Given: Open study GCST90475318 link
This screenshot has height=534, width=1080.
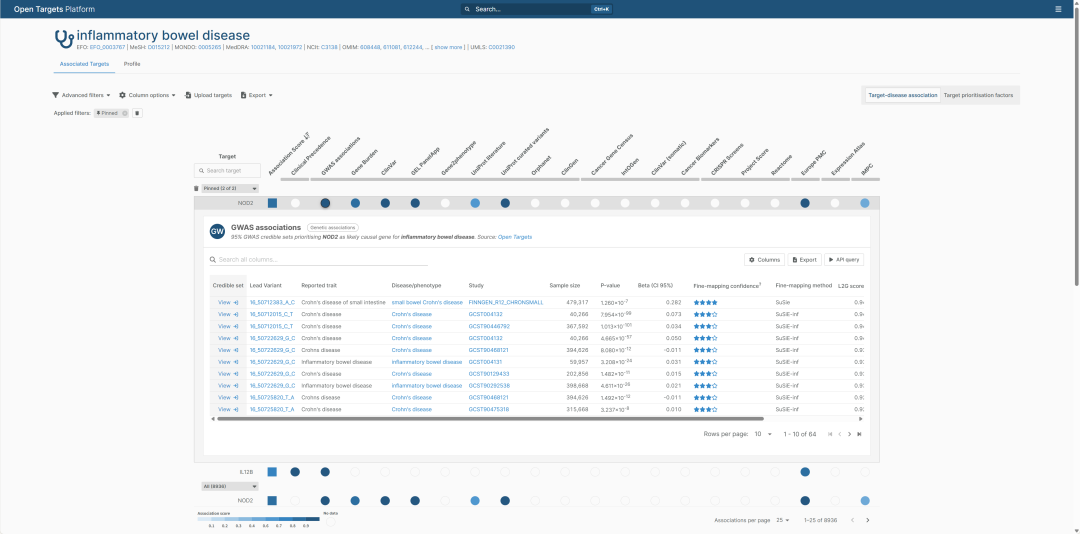Looking at the screenshot, I should [489, 409].
